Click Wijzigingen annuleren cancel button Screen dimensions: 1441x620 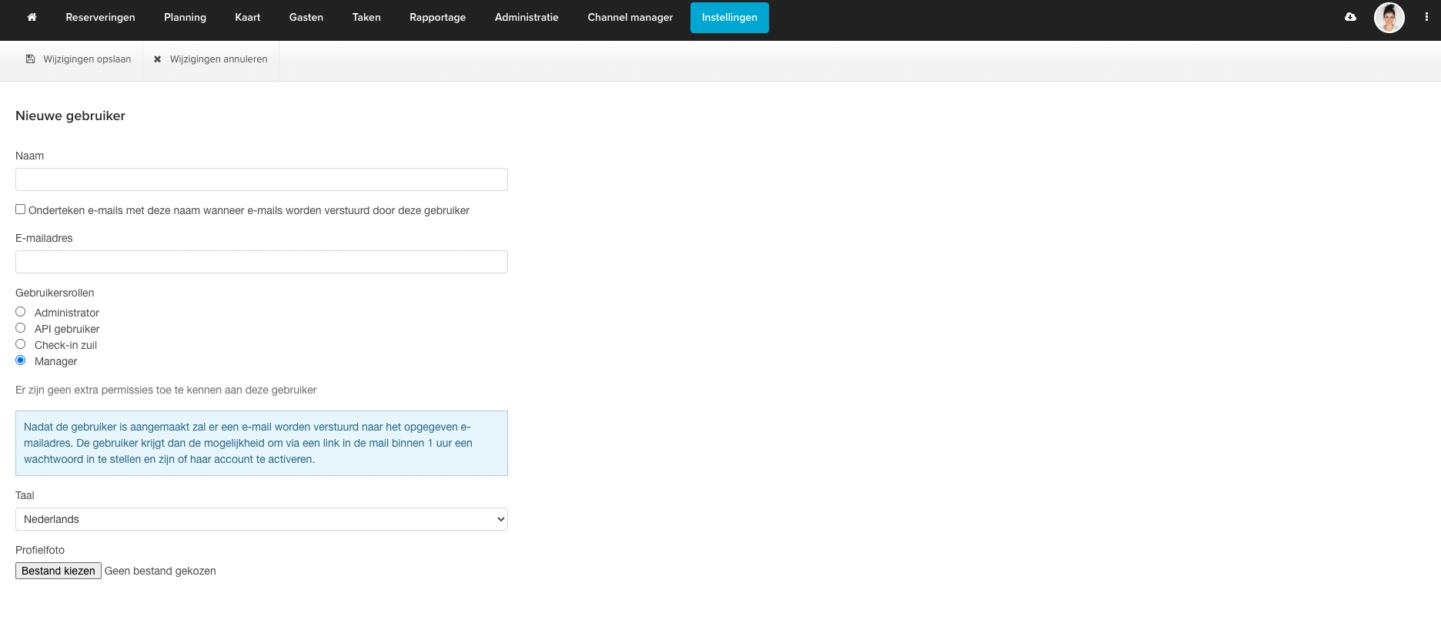pos(210,59)
